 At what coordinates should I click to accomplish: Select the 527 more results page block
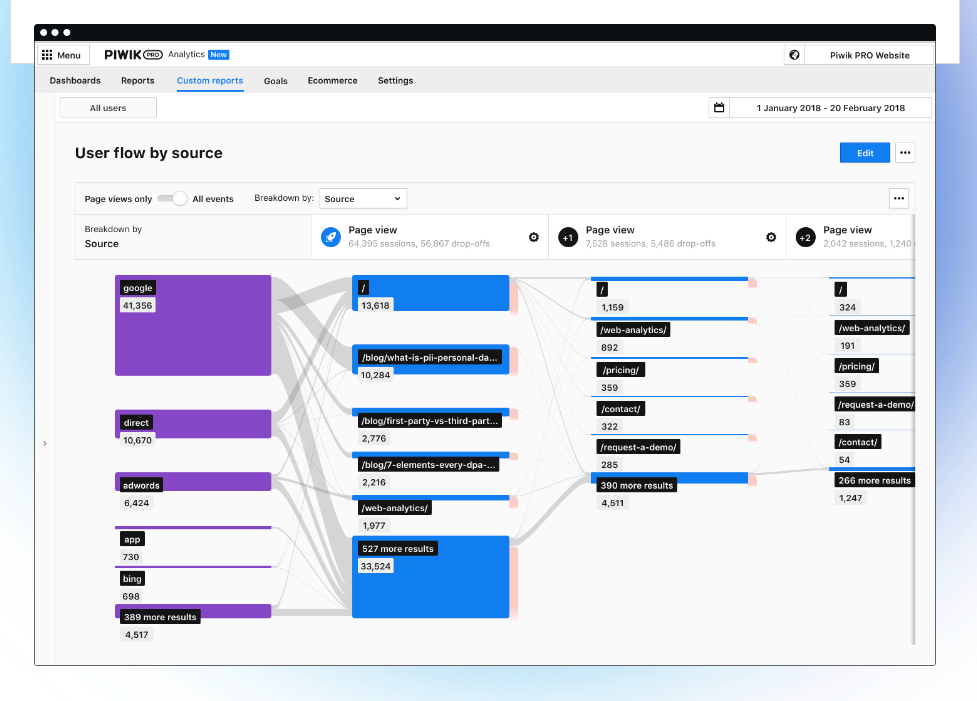click(x=431, y=577)
